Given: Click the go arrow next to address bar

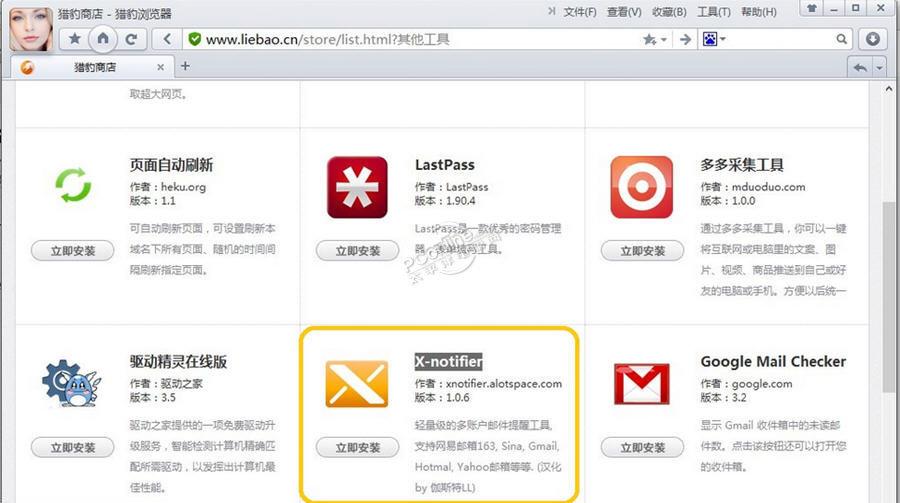Looking at the screenshot, I should coord(685,39).
